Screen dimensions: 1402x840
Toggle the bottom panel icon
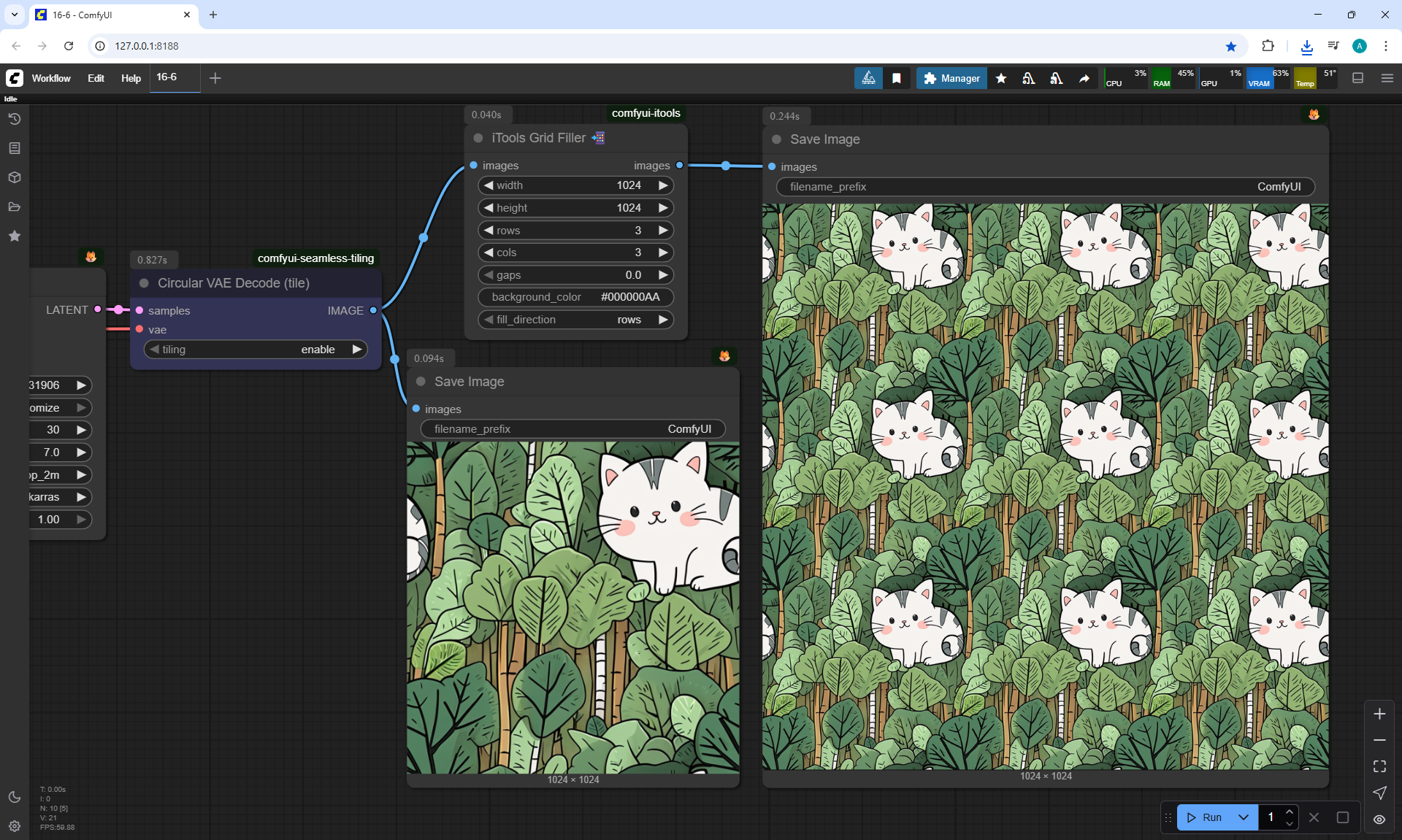[1357, 78]
